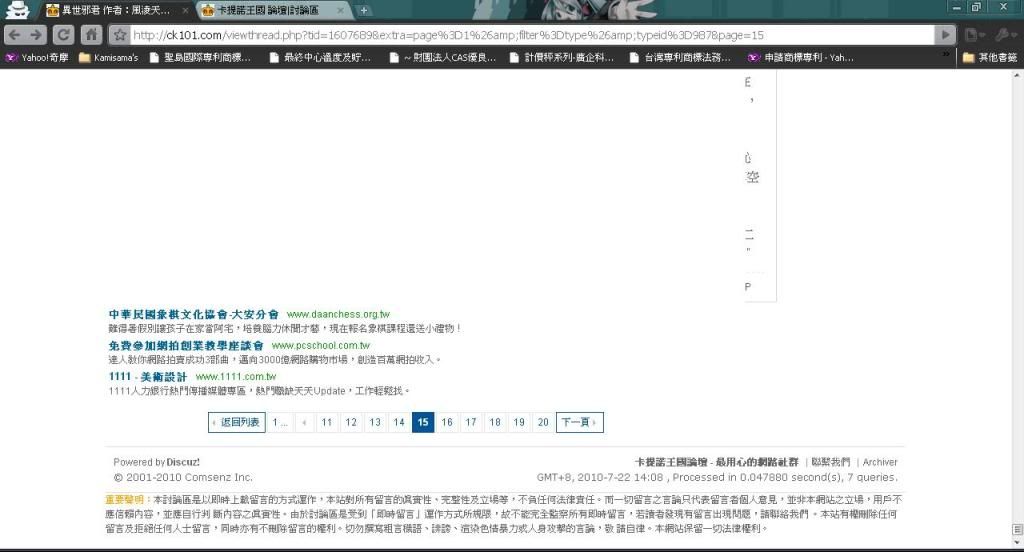Open the 其他書籤 folder

(990, 57)
